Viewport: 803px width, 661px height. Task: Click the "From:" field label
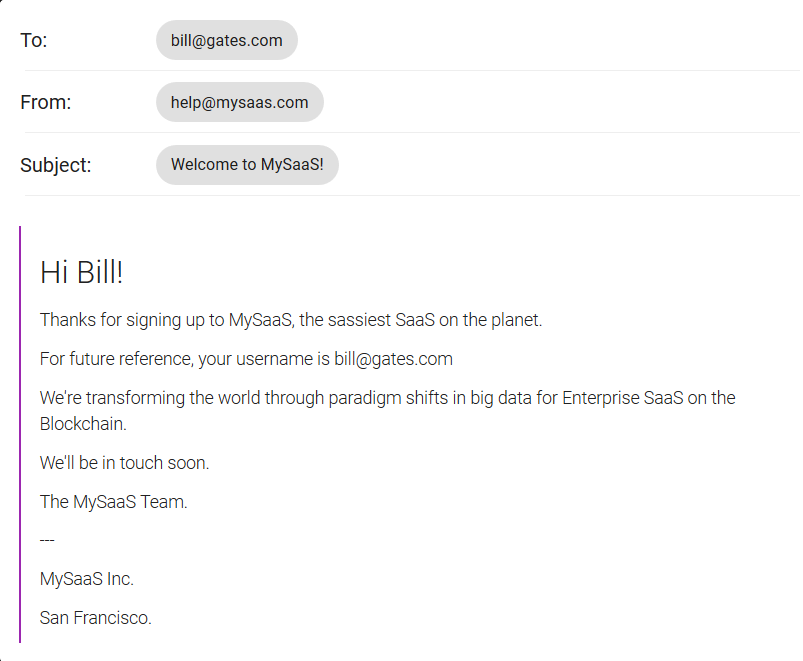click(x=45, y=102)
